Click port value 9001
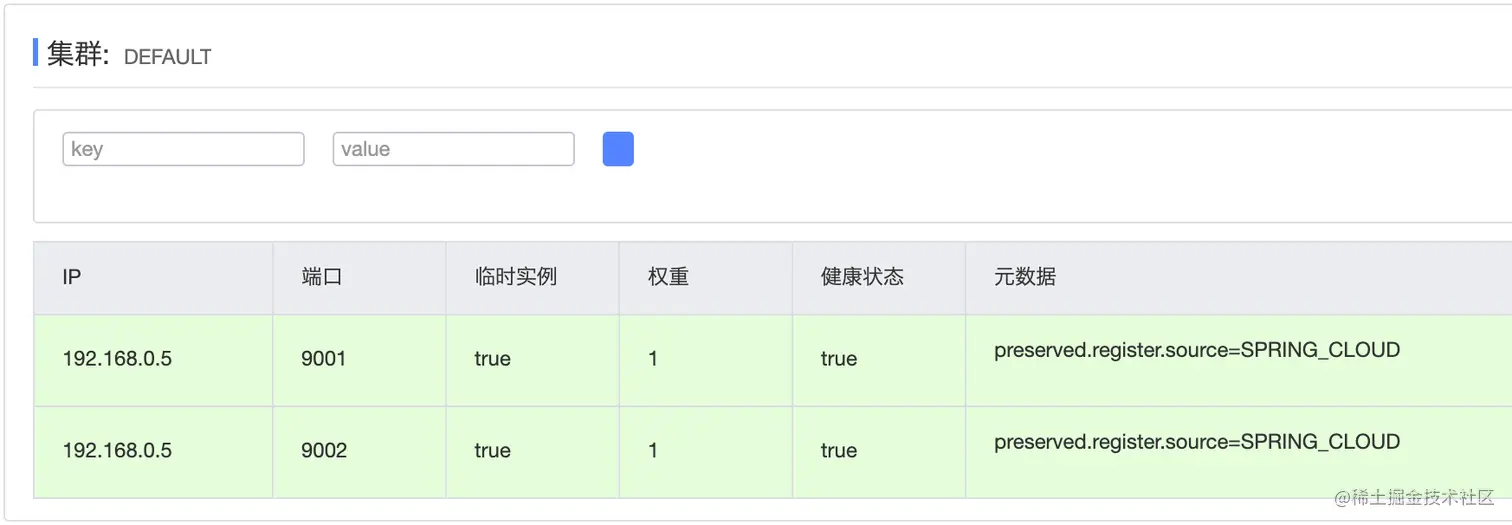Screen dimensions: 1512x525 [324, 358]
